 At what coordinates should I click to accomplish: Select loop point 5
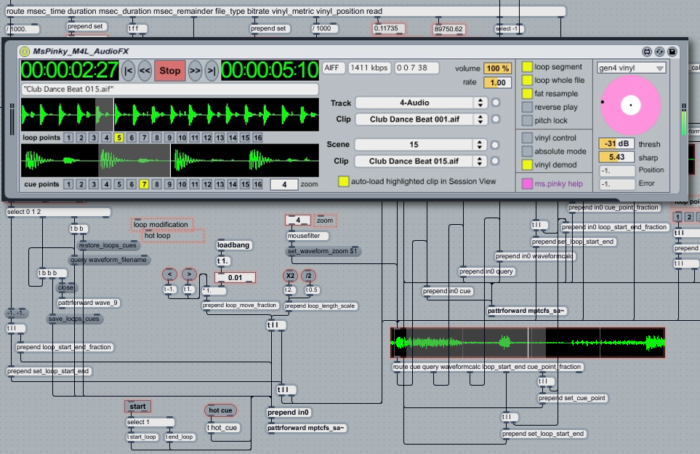click(x=119, y=137)
